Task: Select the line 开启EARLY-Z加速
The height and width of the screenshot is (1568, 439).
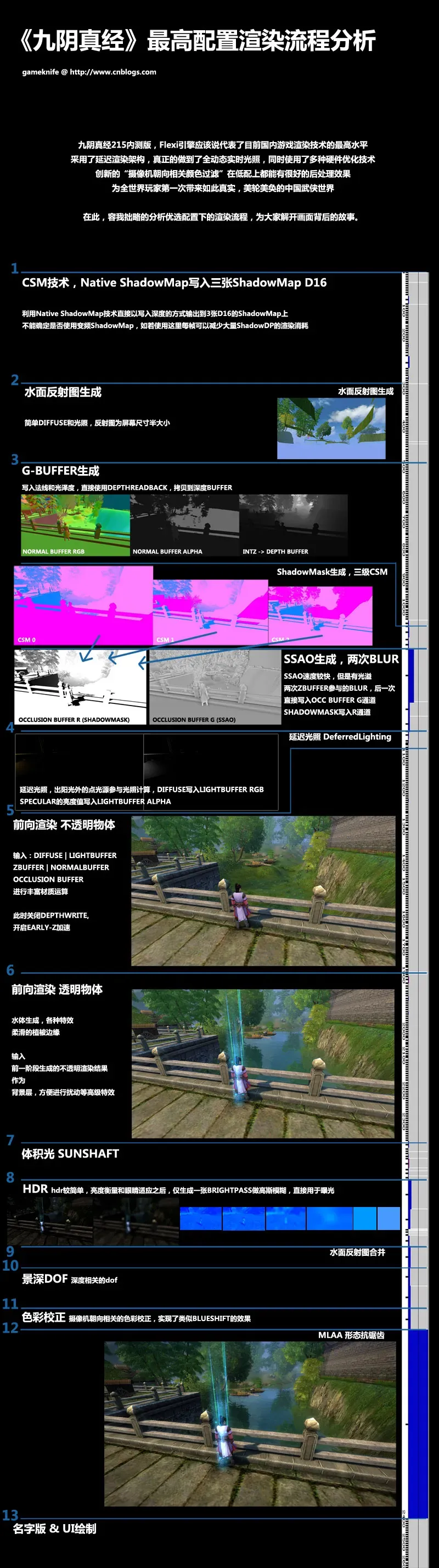Action: point(41,928)
